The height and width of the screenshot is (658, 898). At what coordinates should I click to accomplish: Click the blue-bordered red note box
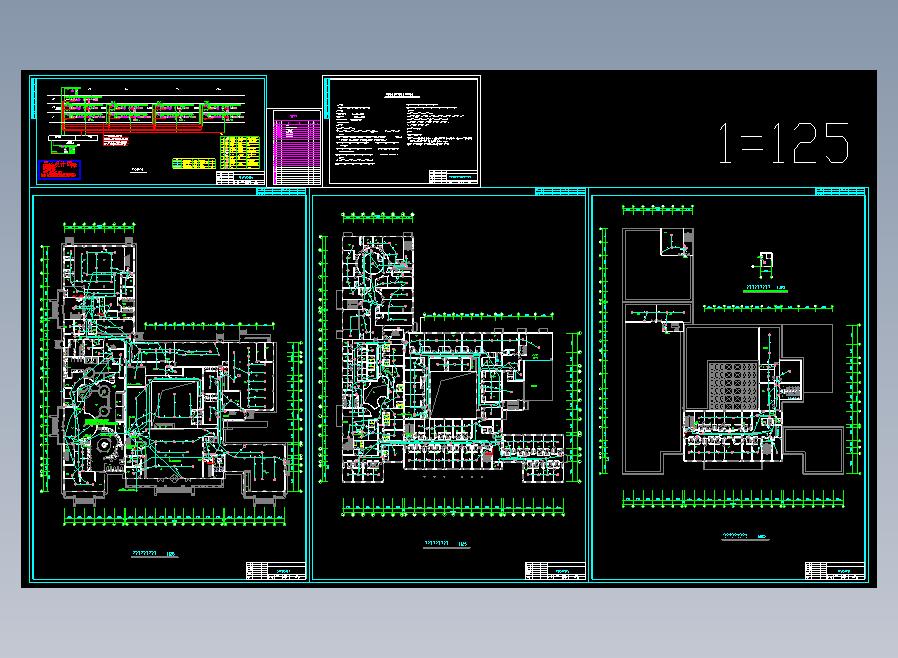coord(60,170)
